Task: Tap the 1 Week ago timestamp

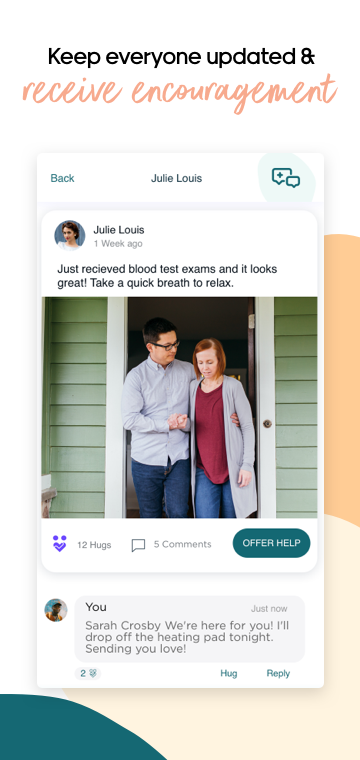Action: tap(118, 244)
